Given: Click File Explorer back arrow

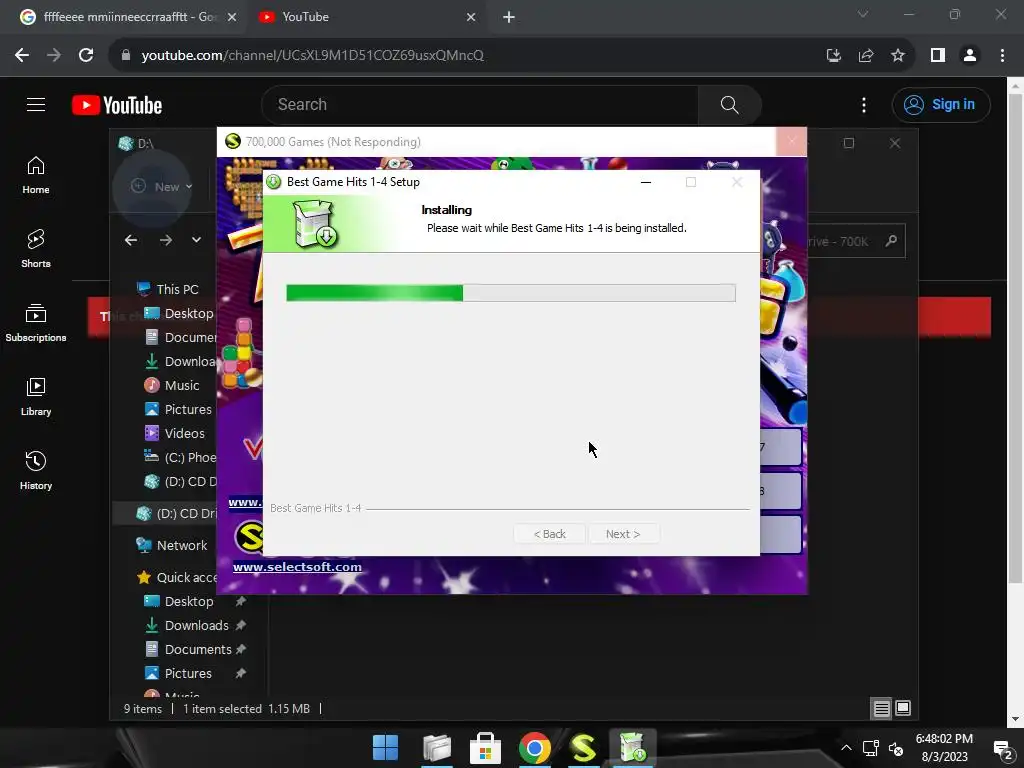Looking at the screenshot, I should point(131,240).
